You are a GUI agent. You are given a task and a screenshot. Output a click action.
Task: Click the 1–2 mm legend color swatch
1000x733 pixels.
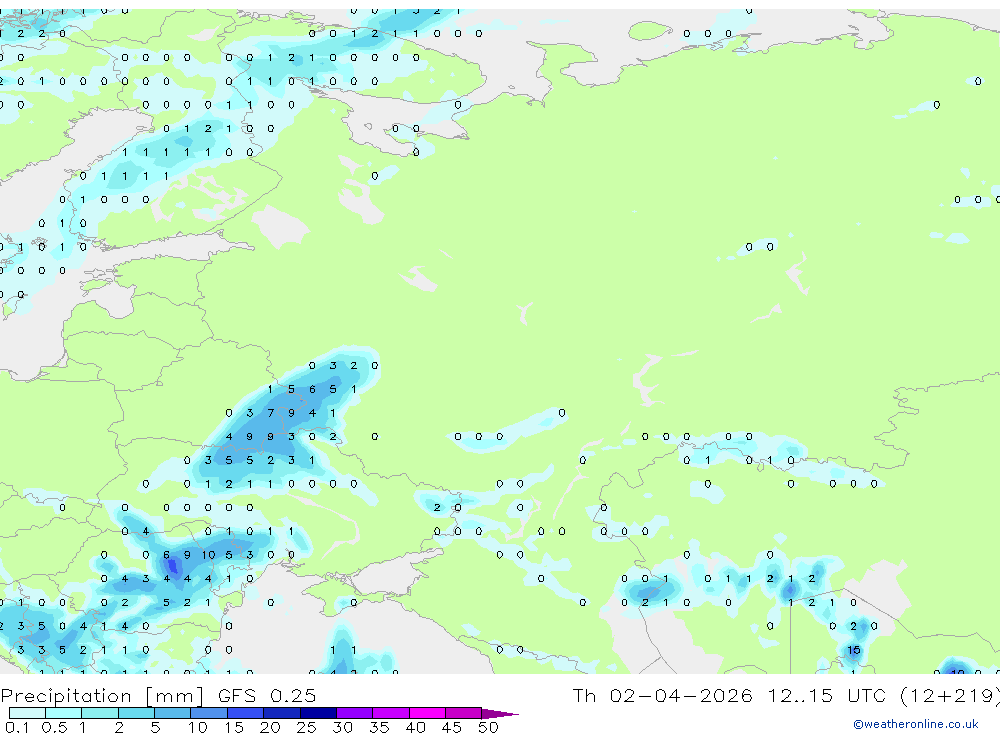click(x=100, y=713)
